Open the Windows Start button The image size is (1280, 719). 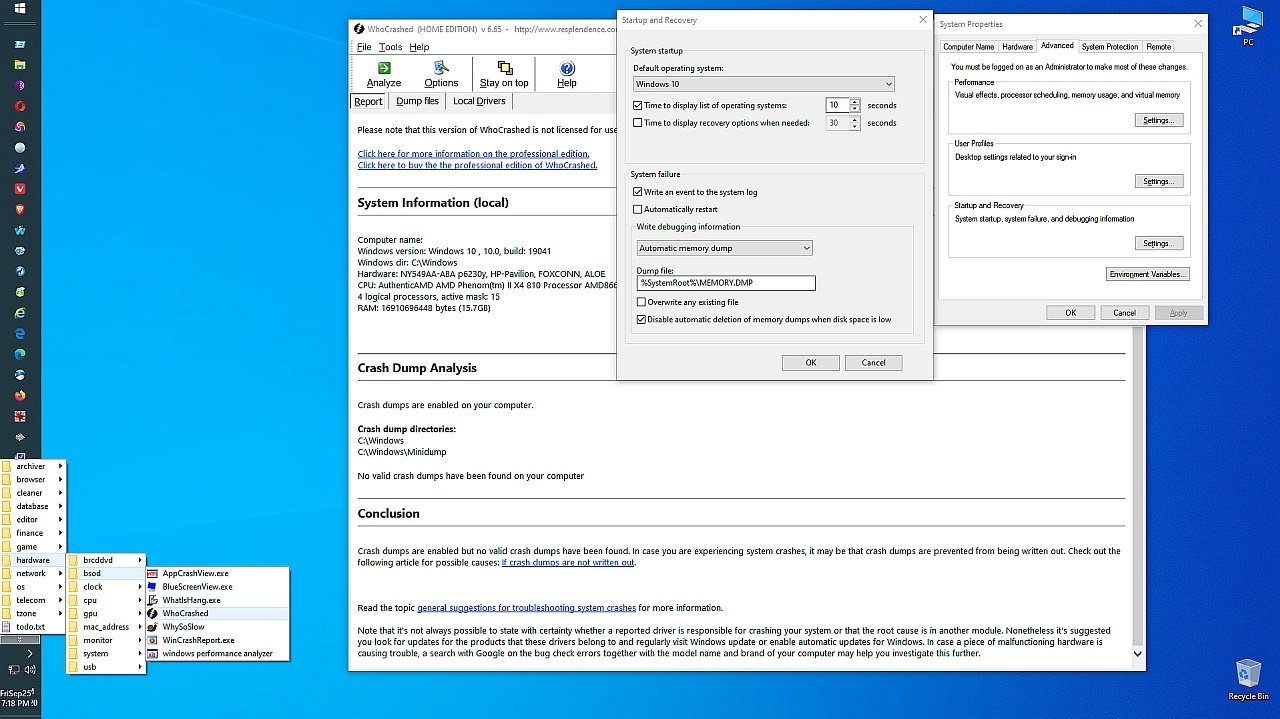coord(20,9)
